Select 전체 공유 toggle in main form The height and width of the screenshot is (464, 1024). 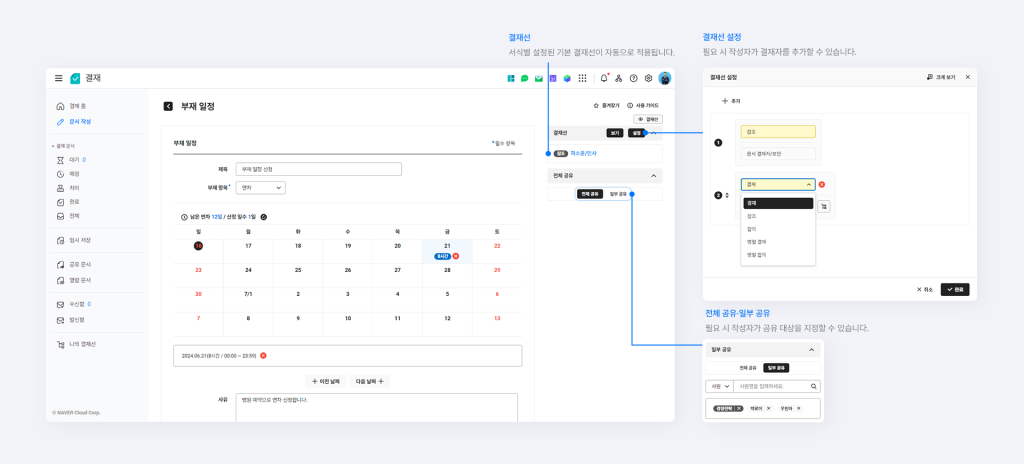(x=589, y=194)
